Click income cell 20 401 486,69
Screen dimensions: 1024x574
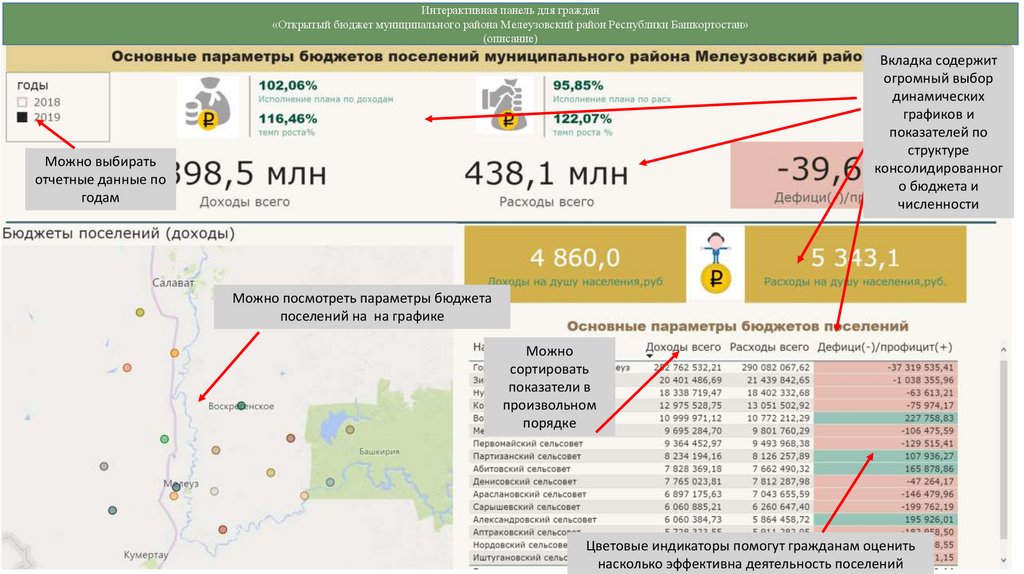tap(690, 380)
